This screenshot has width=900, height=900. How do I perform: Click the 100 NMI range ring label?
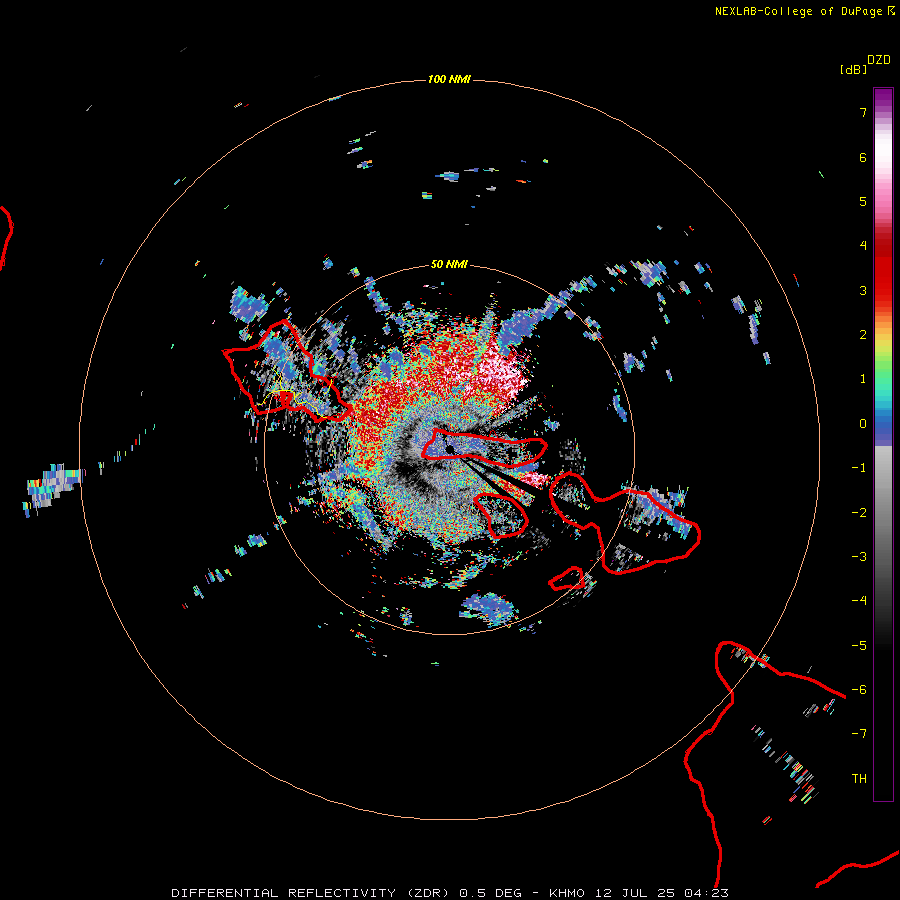(449, 79)
